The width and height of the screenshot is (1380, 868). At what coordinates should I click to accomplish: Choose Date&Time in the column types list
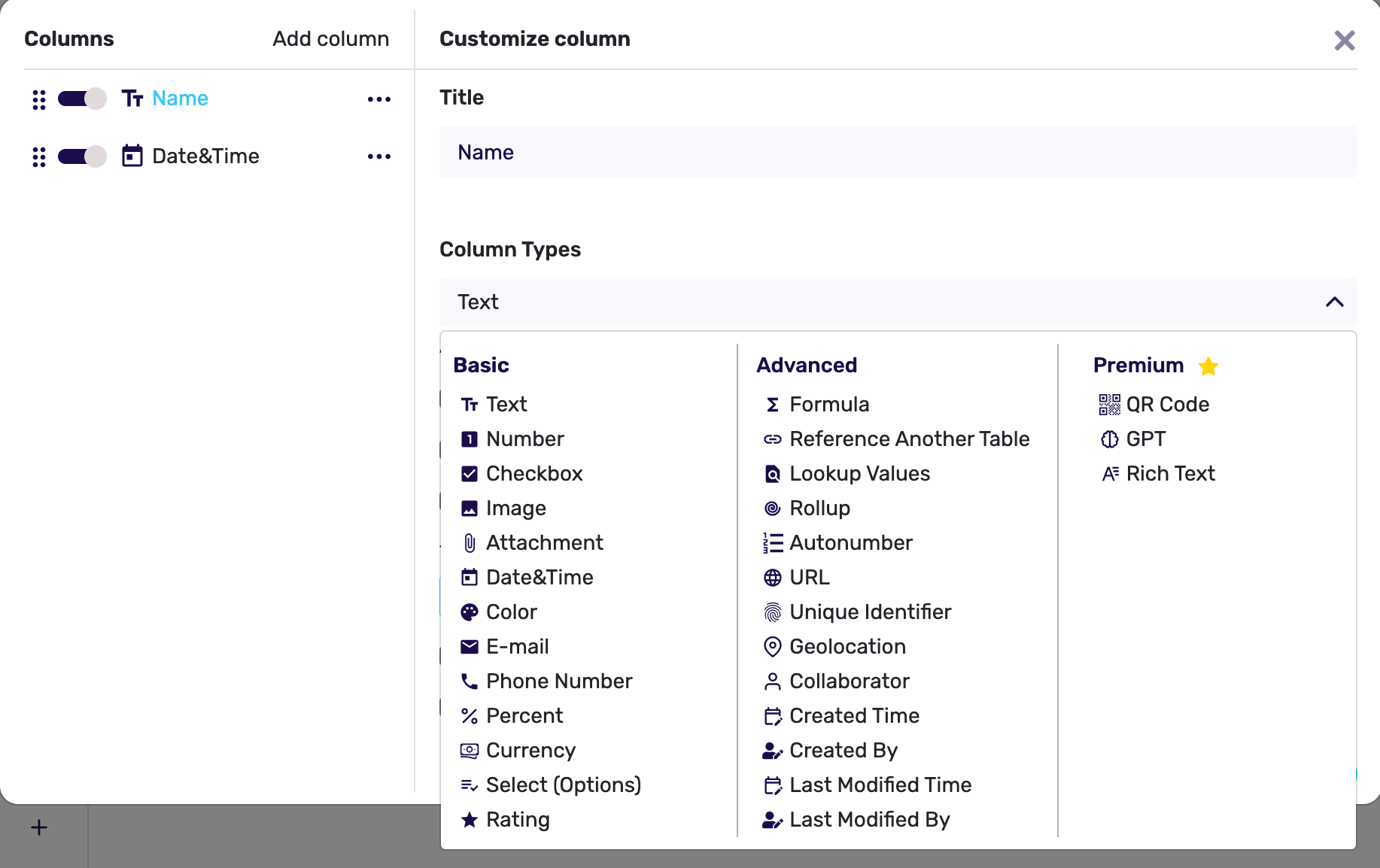click(527, 578)
